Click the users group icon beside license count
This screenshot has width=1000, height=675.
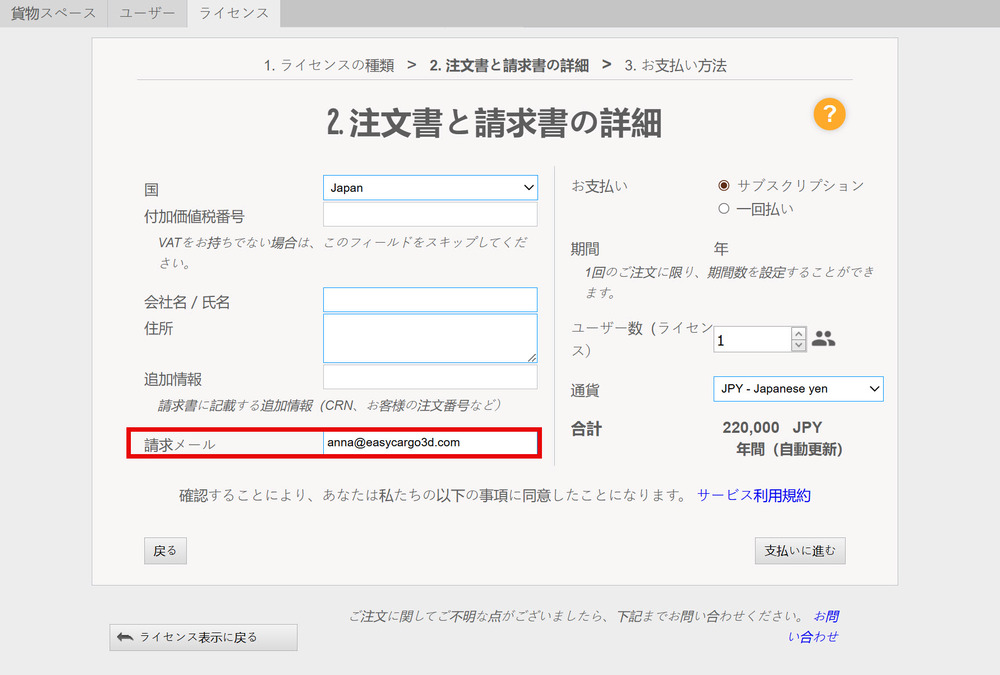823,339
